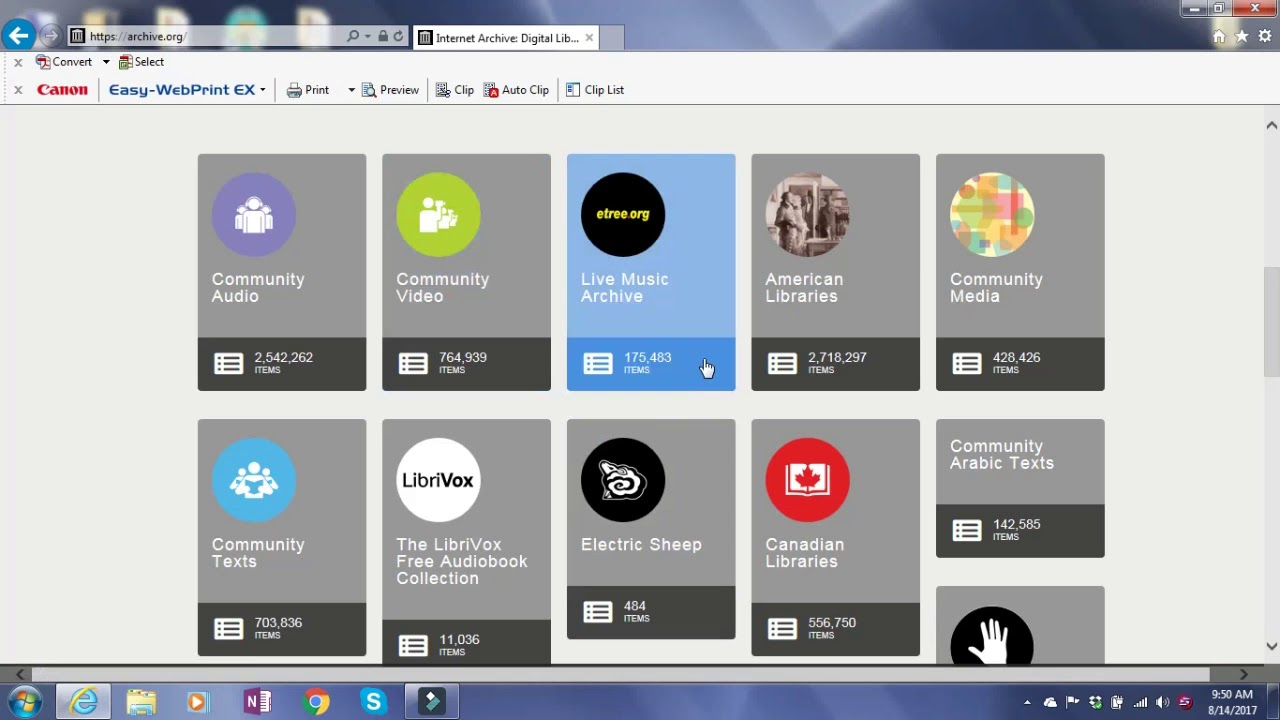Click the 2,542,262 items count
Screen dimensions: 1280x720
tap(283, 357)
